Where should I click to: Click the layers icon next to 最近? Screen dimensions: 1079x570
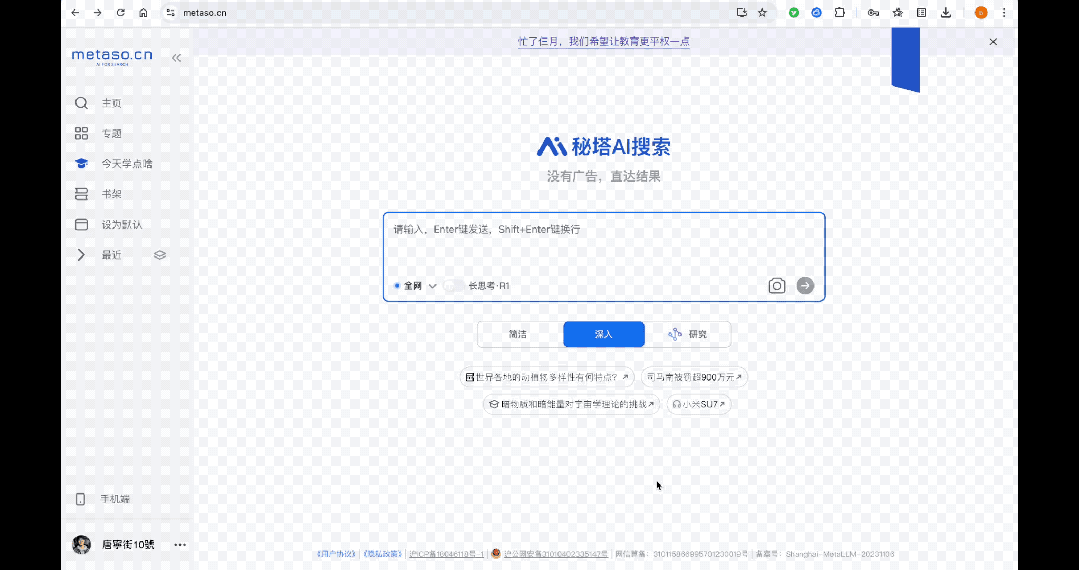[x=160, y=255]
